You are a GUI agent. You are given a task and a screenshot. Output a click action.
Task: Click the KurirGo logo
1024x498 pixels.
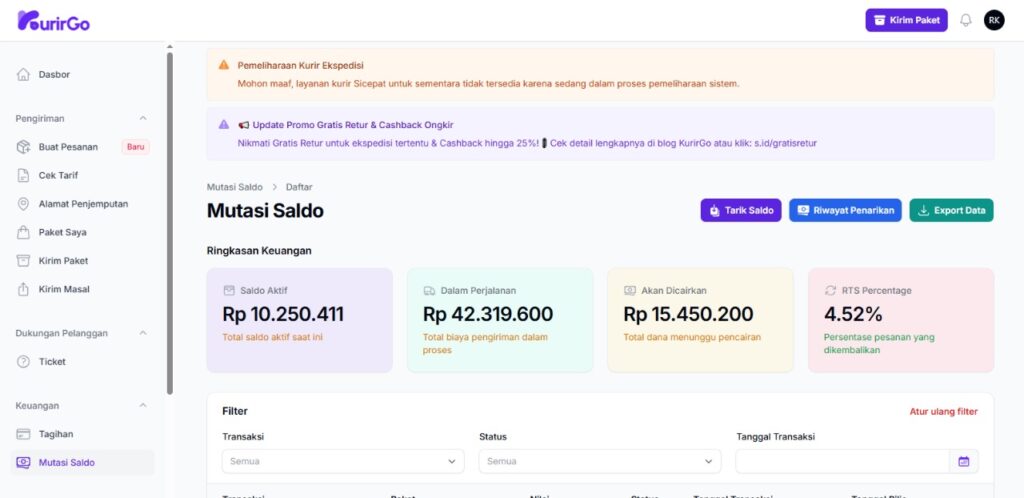(54, 21)
